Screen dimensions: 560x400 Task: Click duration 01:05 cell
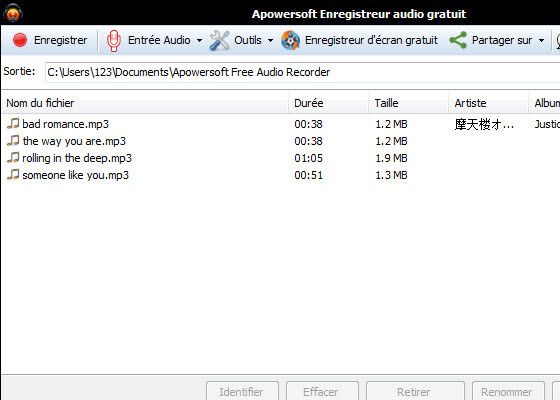[x=309, y=158]
